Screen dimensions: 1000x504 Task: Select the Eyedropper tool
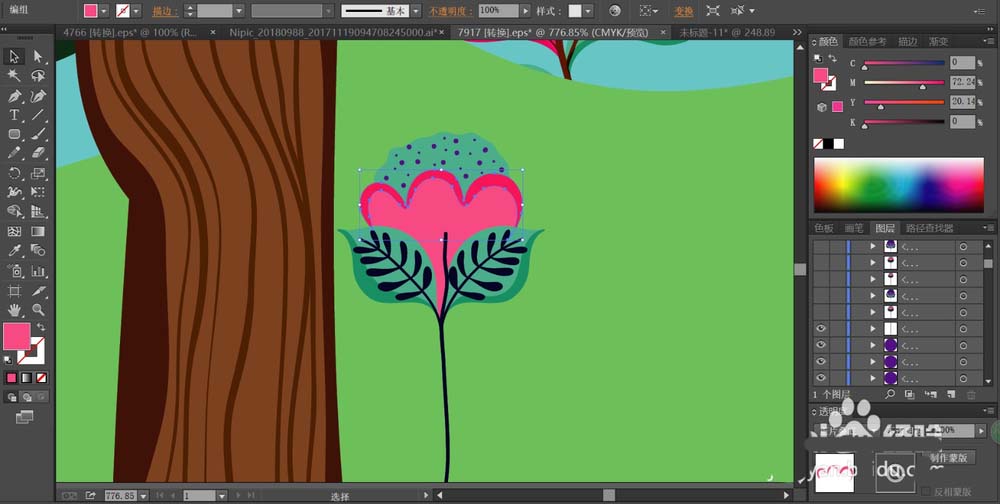14,251
